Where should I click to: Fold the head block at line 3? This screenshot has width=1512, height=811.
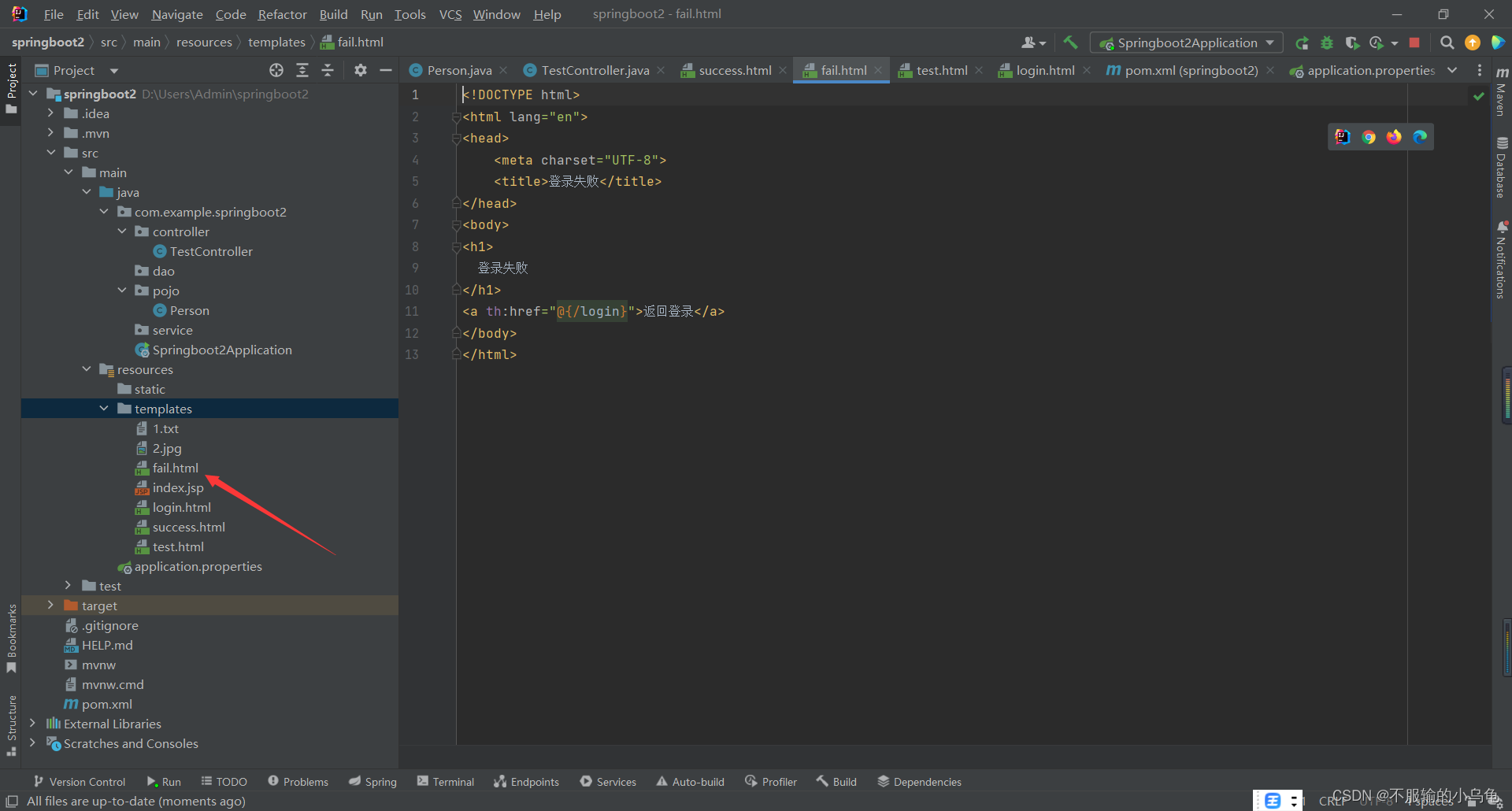[456, 139]
